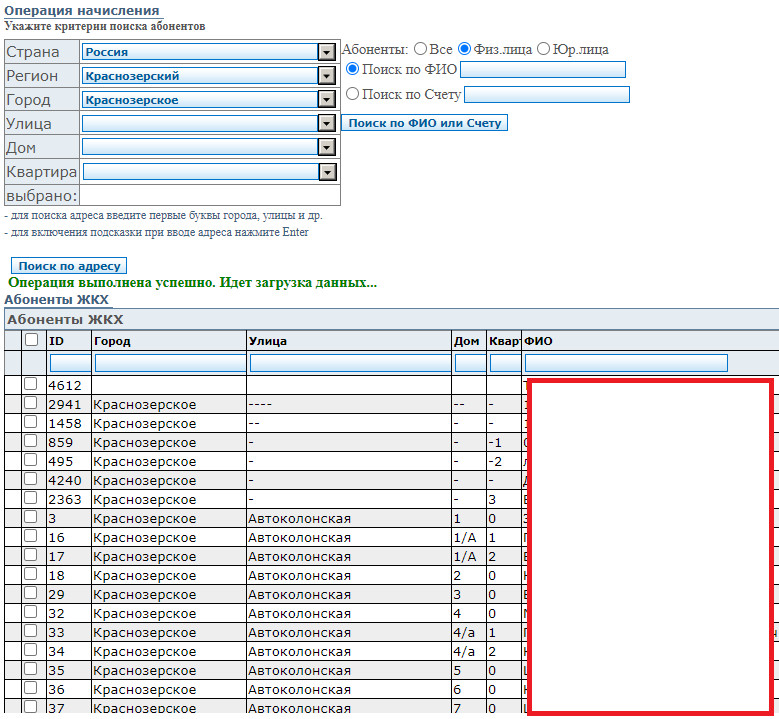Toggle the select-all checkbox in table header
The image size is (779, 719).
31,340
